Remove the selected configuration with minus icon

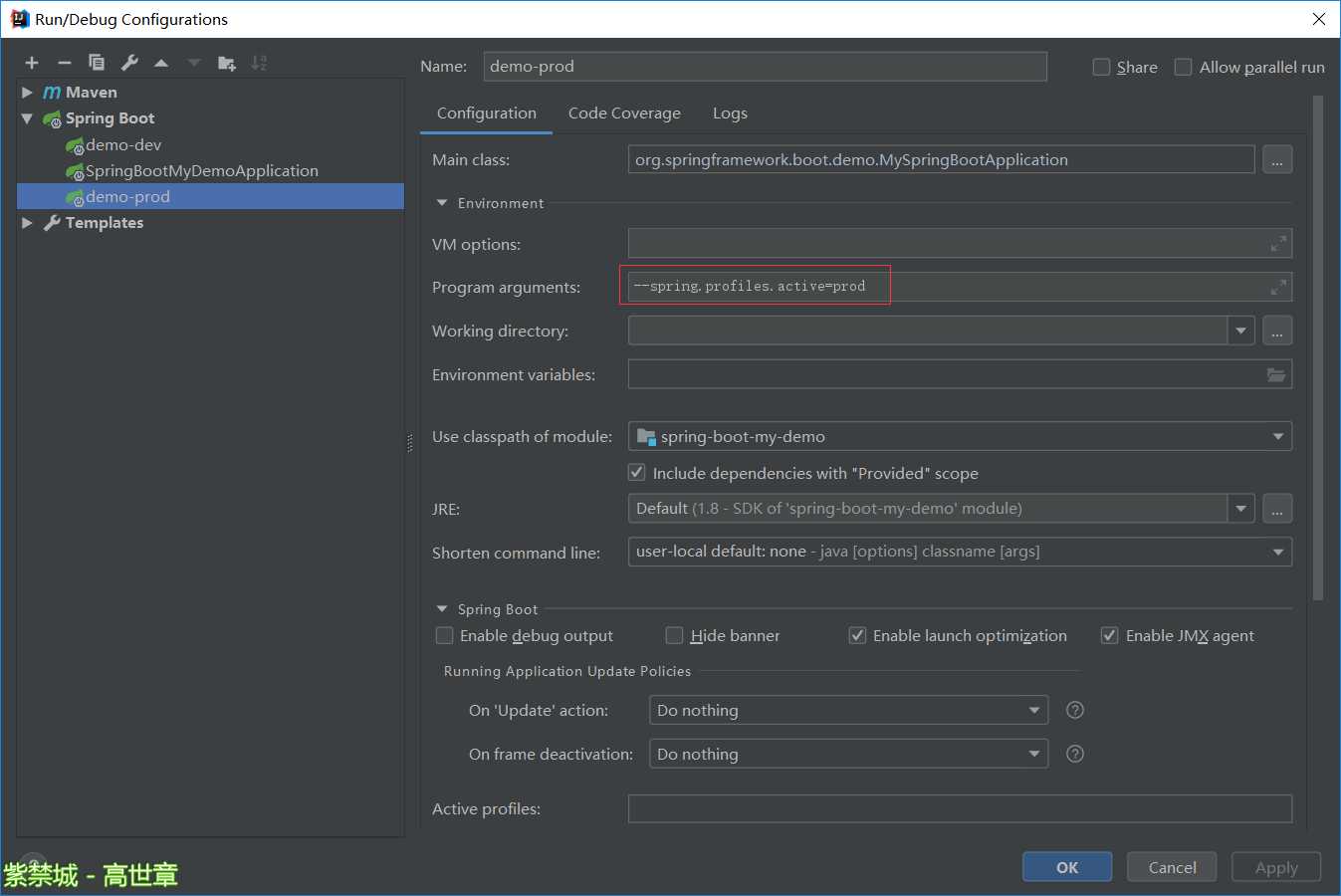pyautogui.click(x=65, y=63)
